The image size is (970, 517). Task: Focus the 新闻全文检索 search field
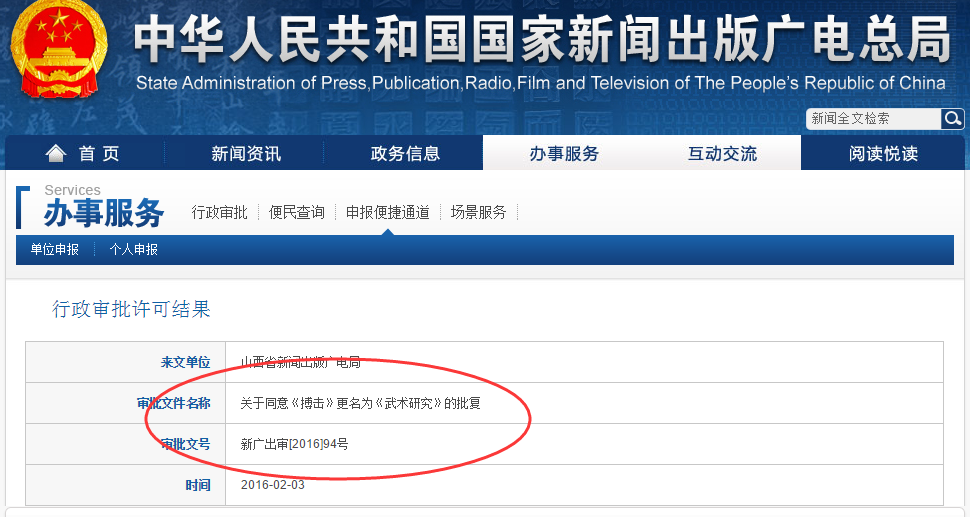point(873,118)
